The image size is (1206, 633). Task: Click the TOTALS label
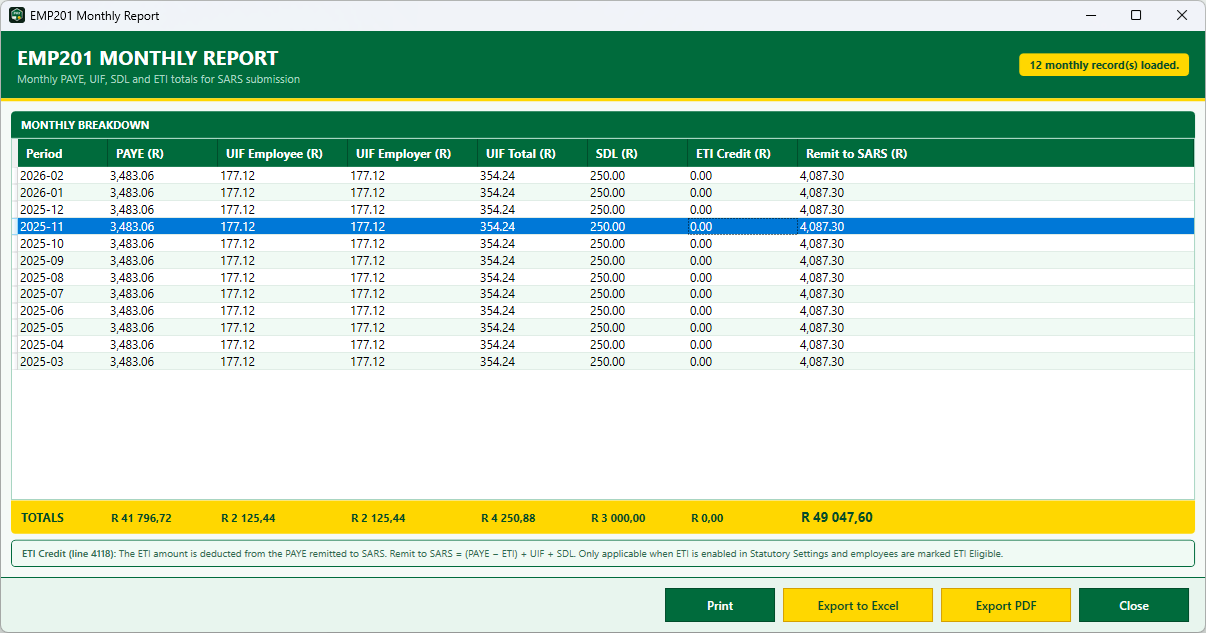(42, 518)
